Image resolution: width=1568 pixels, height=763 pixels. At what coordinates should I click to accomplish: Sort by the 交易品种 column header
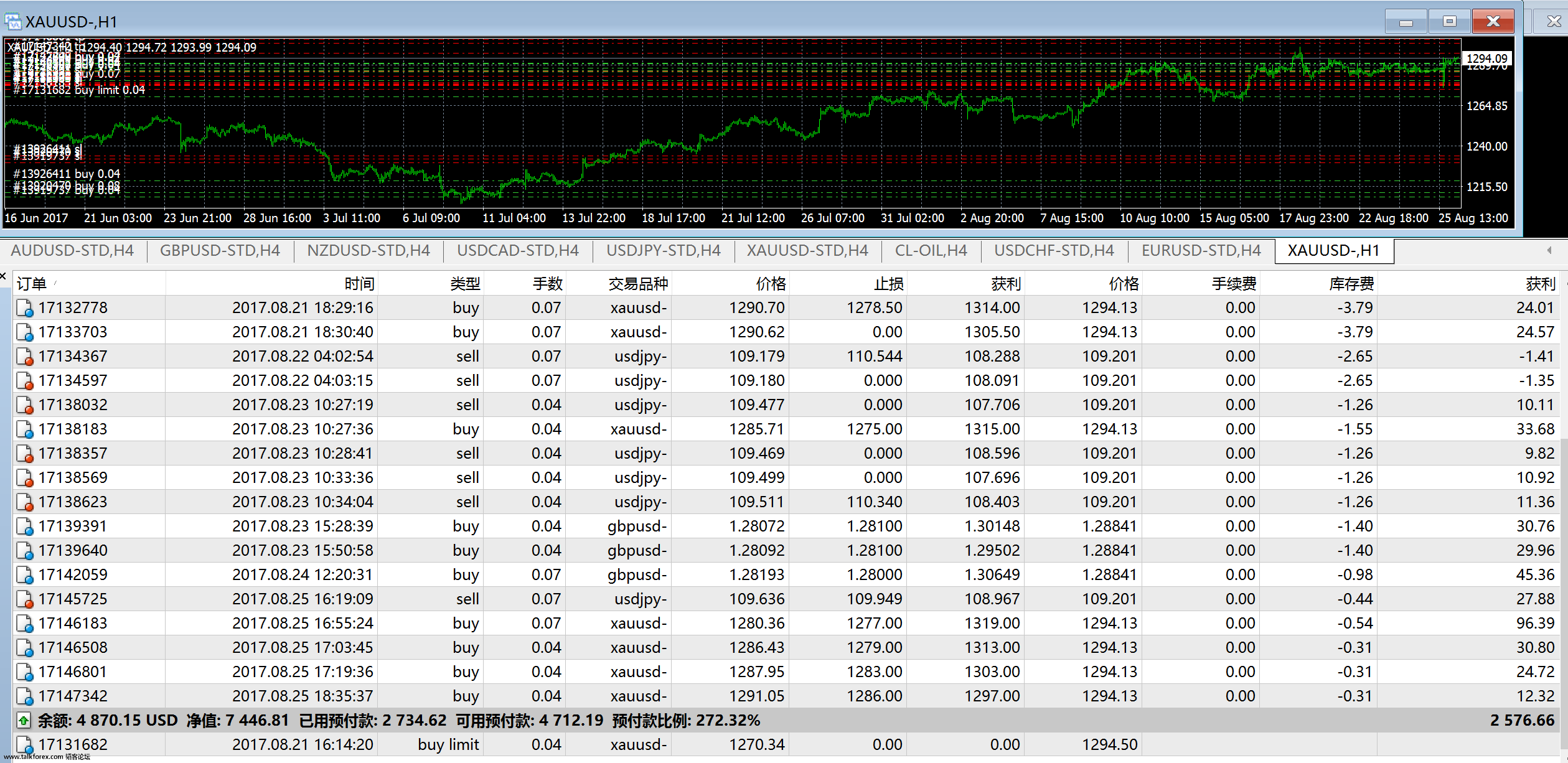(618, 284)
